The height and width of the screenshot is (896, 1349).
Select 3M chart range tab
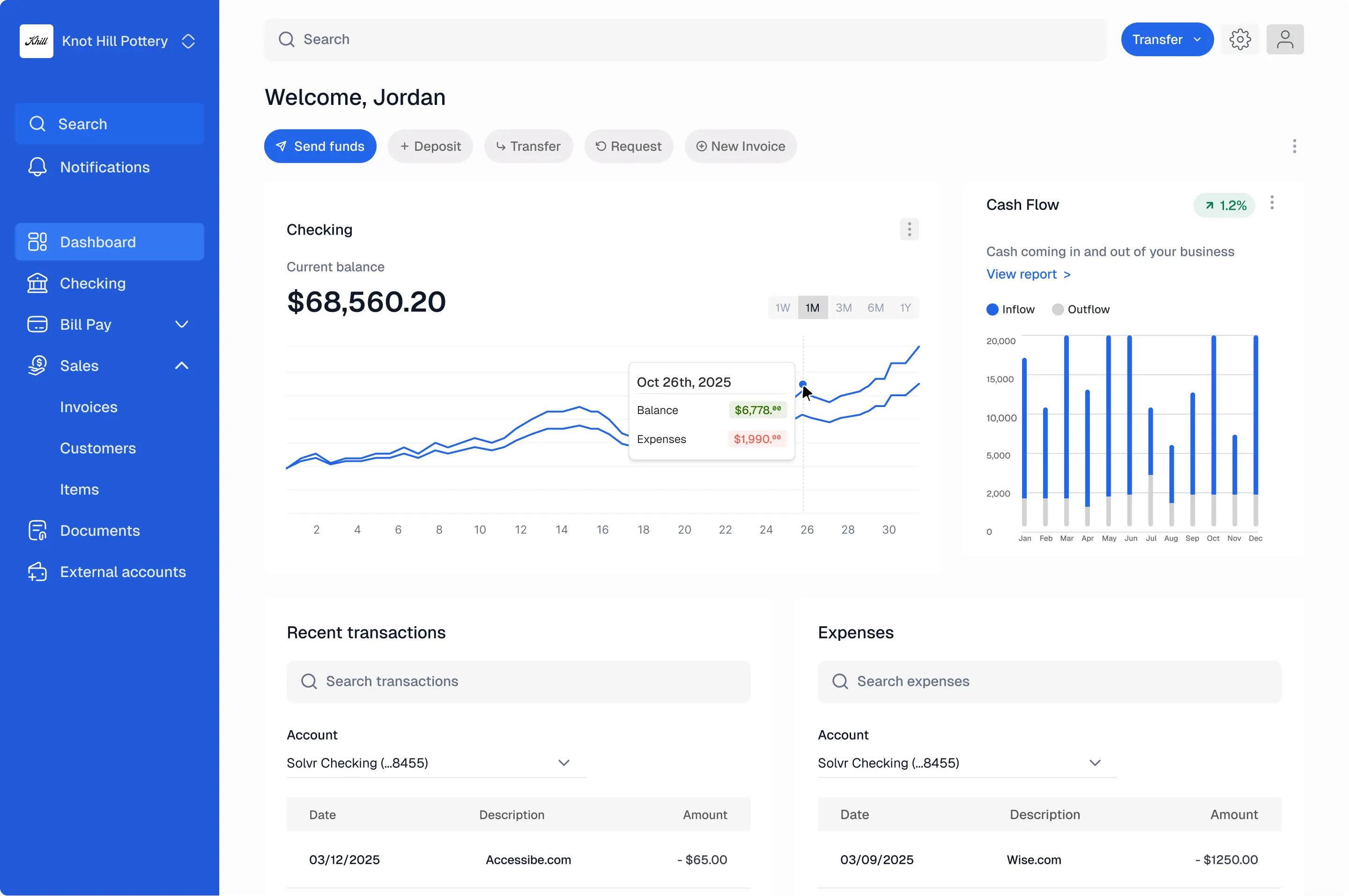pyautogui.click(x=843, y=307)
